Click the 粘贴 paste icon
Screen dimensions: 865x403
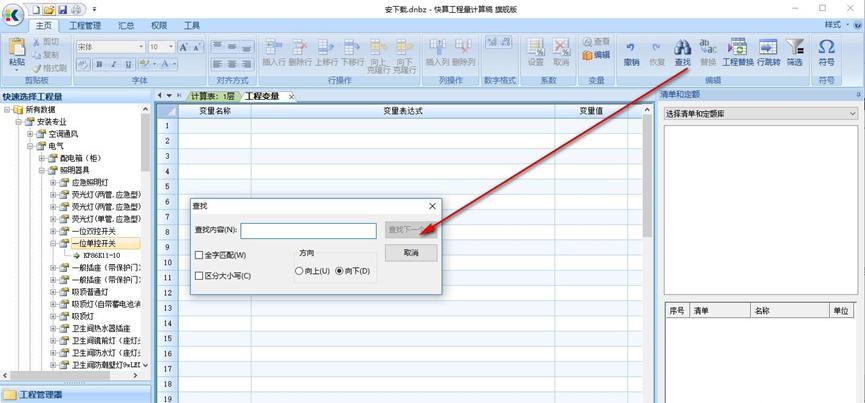click(x=17, y=54)
